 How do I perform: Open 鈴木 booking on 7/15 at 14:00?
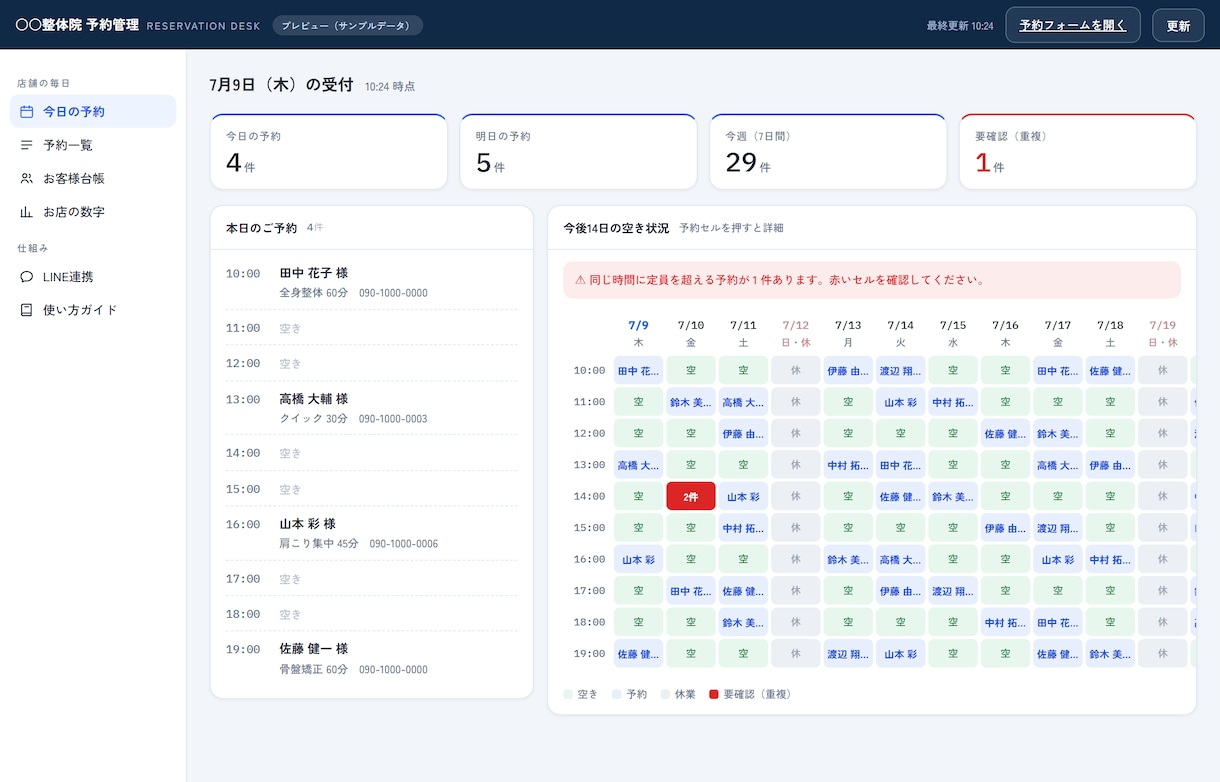[x=953, y=496]
